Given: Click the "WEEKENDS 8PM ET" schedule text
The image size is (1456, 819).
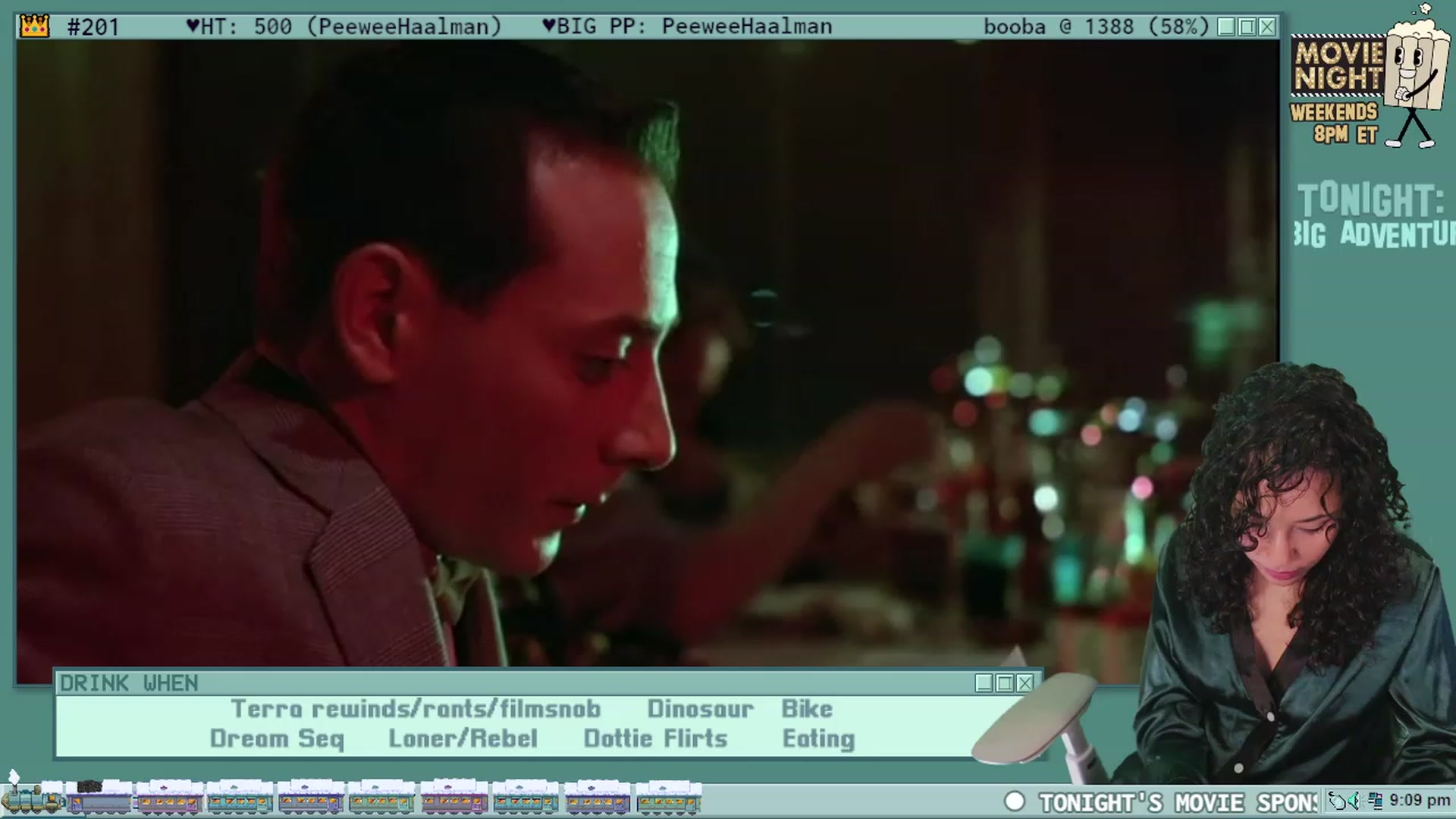Looking at the screenshot, I should tap(1335, 123).
